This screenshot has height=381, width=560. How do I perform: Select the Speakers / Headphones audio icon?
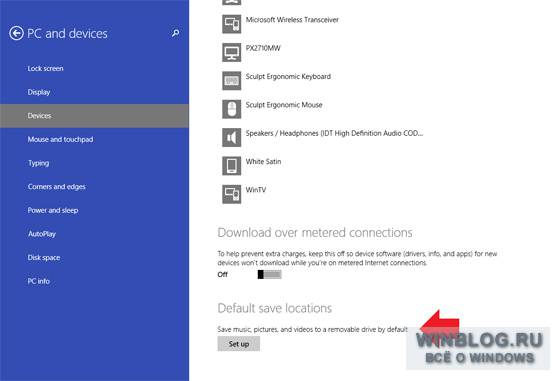tap(231, 137)
